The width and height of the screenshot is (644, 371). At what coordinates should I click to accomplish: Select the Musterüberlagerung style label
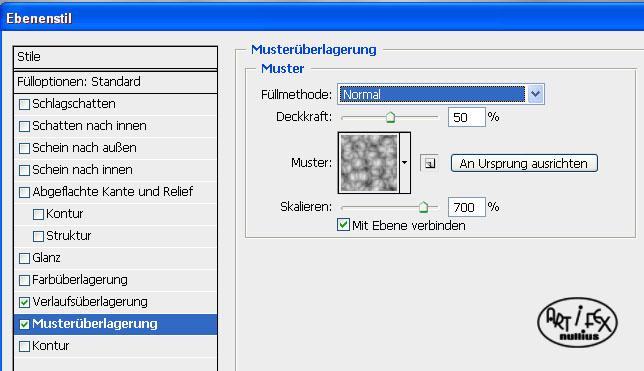pos(94,324)
